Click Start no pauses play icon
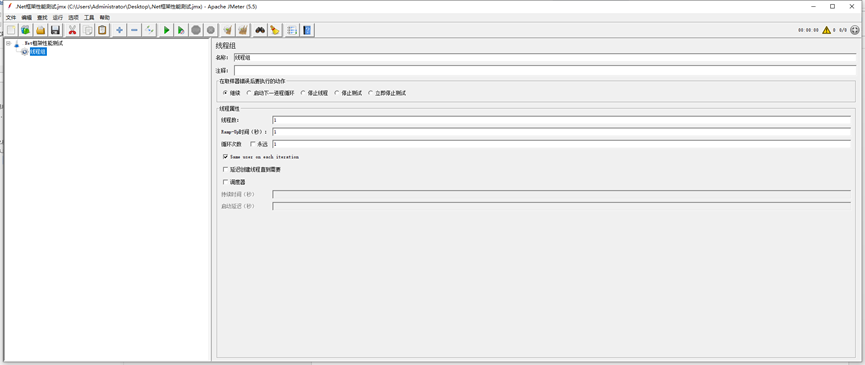This screenshot has height=365, width=865. click(x=181, y=30)
